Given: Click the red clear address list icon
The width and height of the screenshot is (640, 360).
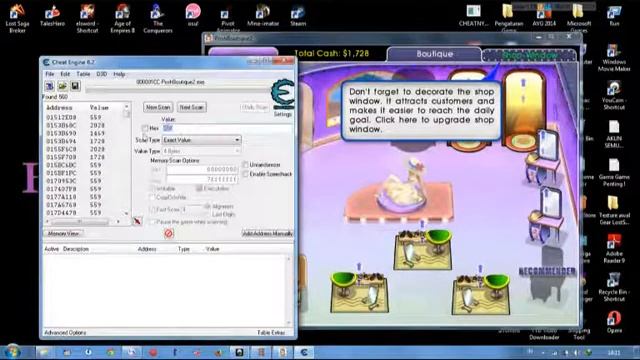Looking at the screenshot, I should pyautogui.click(x=169, y=233).
